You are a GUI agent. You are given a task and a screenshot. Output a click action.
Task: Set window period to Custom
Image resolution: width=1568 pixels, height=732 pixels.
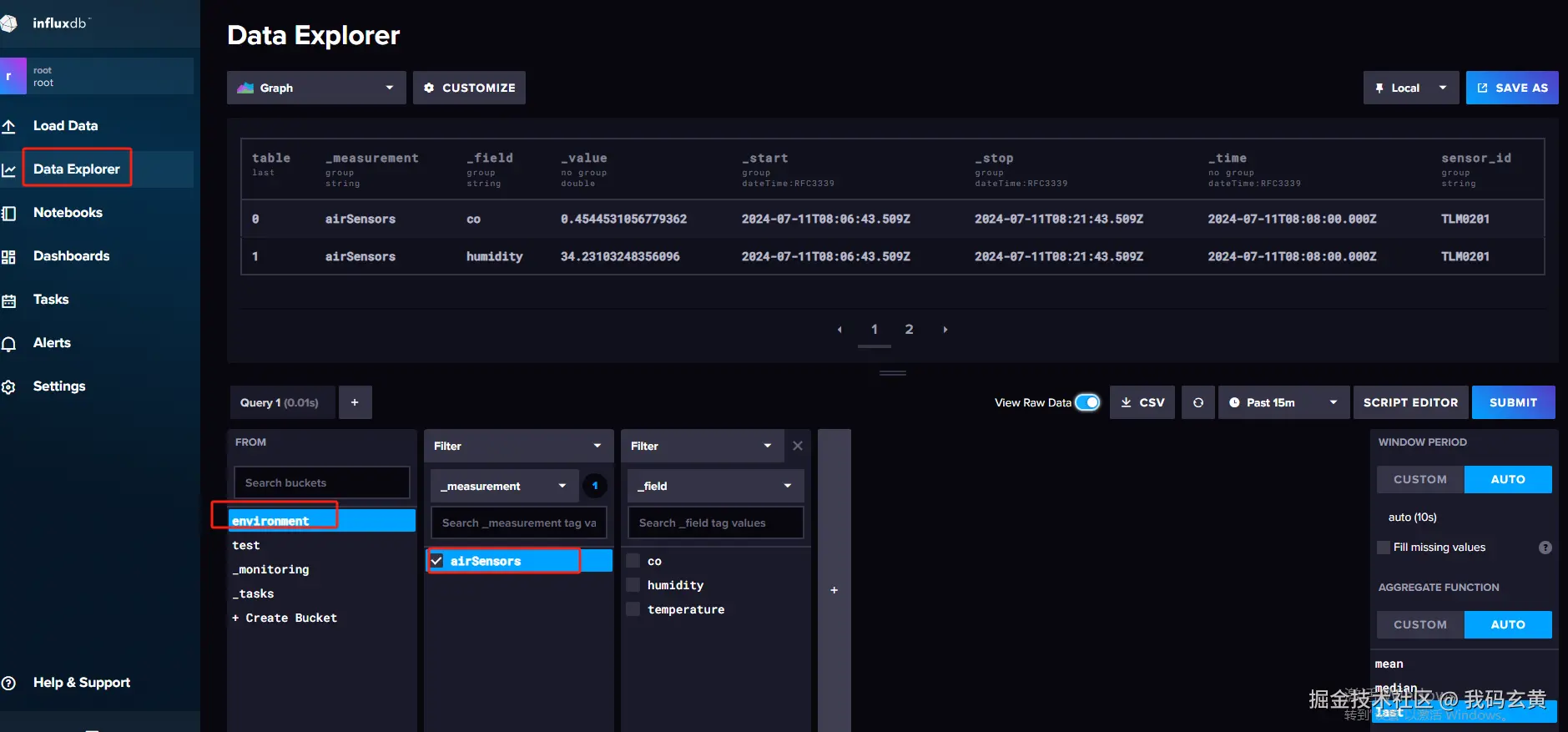1420,479
